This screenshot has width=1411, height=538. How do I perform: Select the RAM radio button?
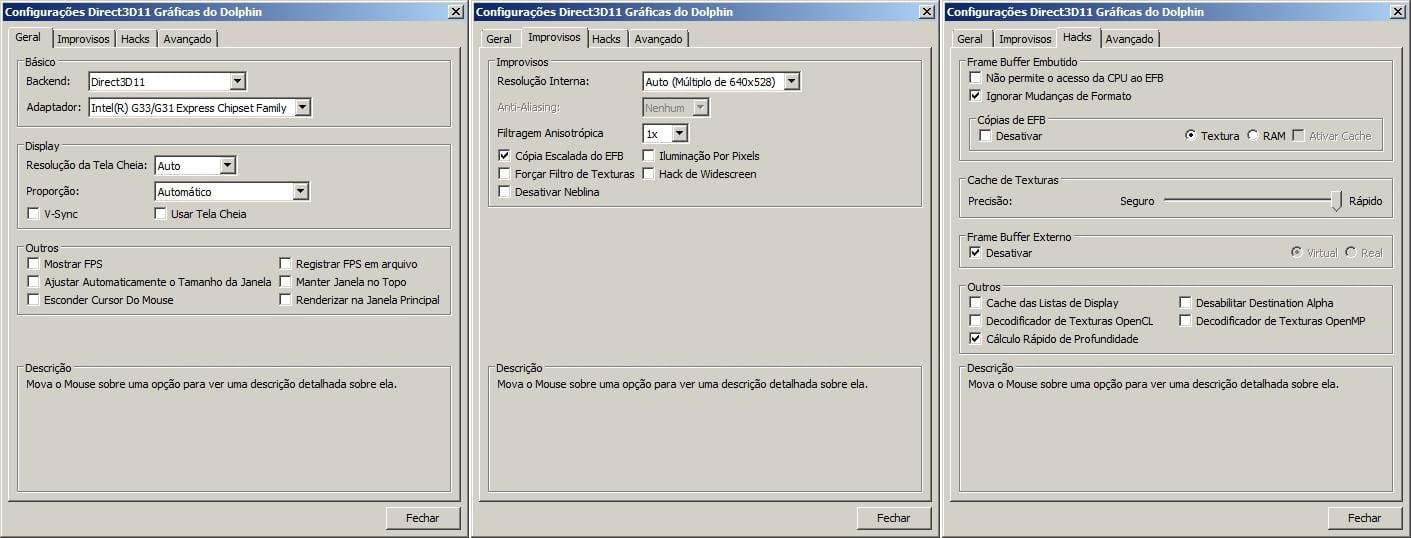(1253, 136)
